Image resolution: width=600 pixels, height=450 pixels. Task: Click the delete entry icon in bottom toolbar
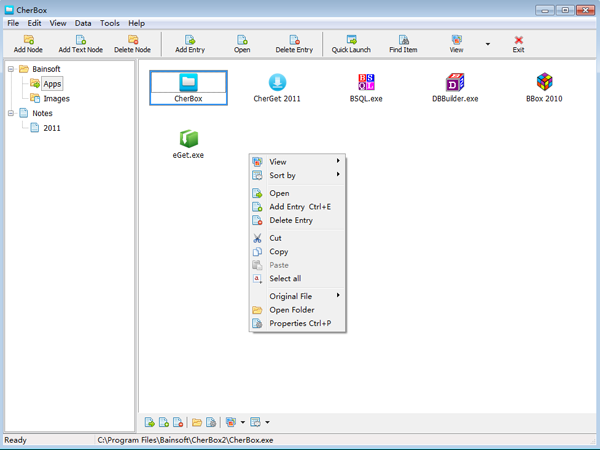coord(178,422)
